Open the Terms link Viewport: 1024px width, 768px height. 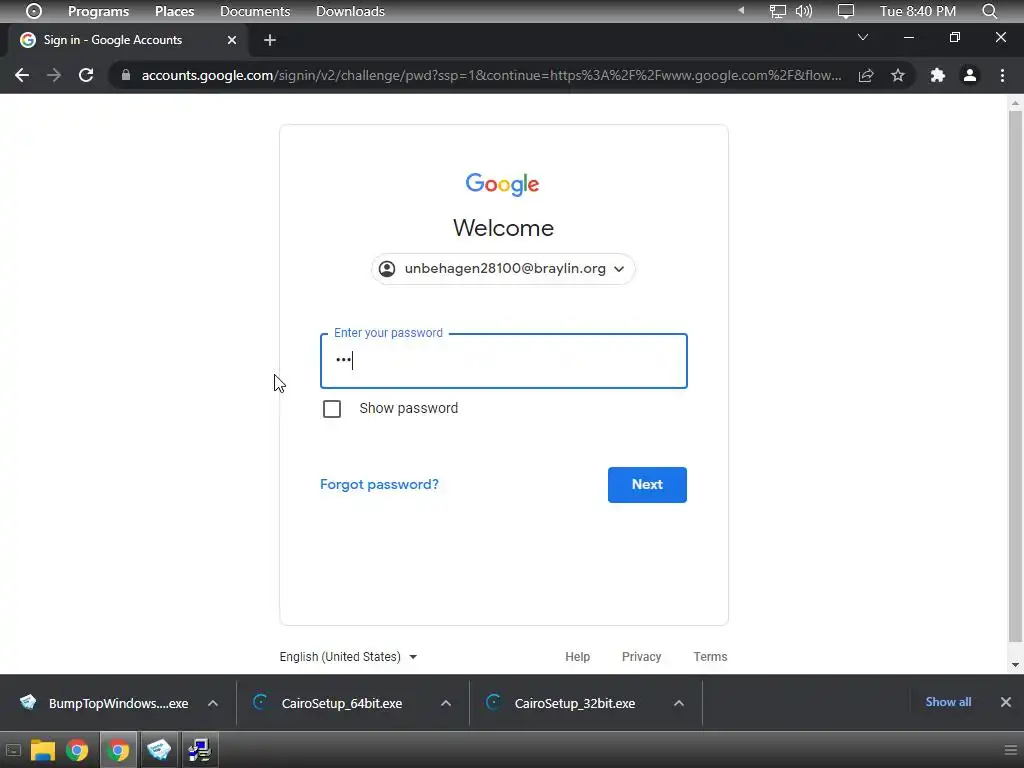pos(710,657)
